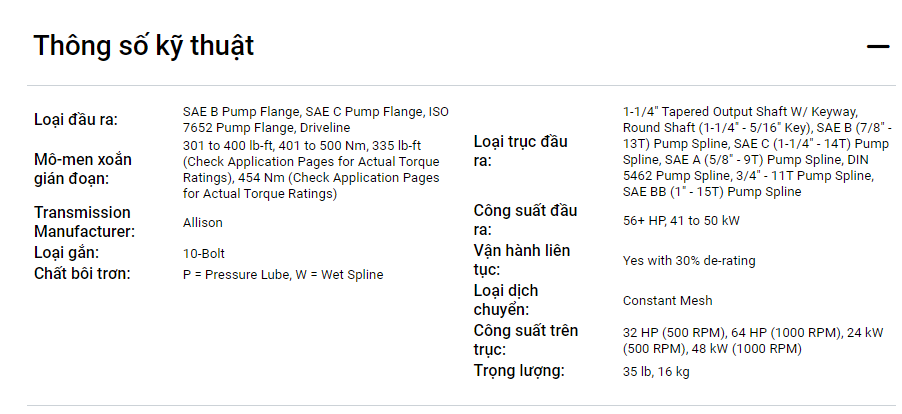Click the Constant Mesh value
The width and height of the screenshot is (902, 414).
click(x=668, y=300)
